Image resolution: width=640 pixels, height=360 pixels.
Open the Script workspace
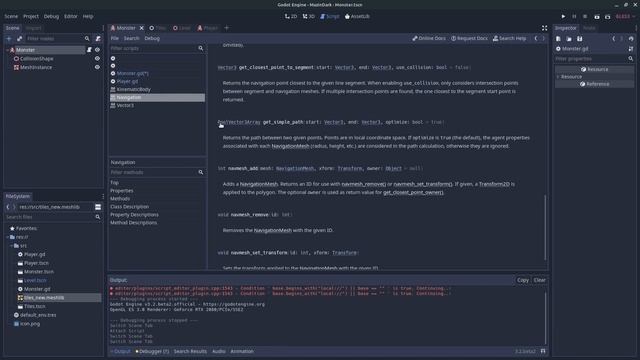point(330,16)
